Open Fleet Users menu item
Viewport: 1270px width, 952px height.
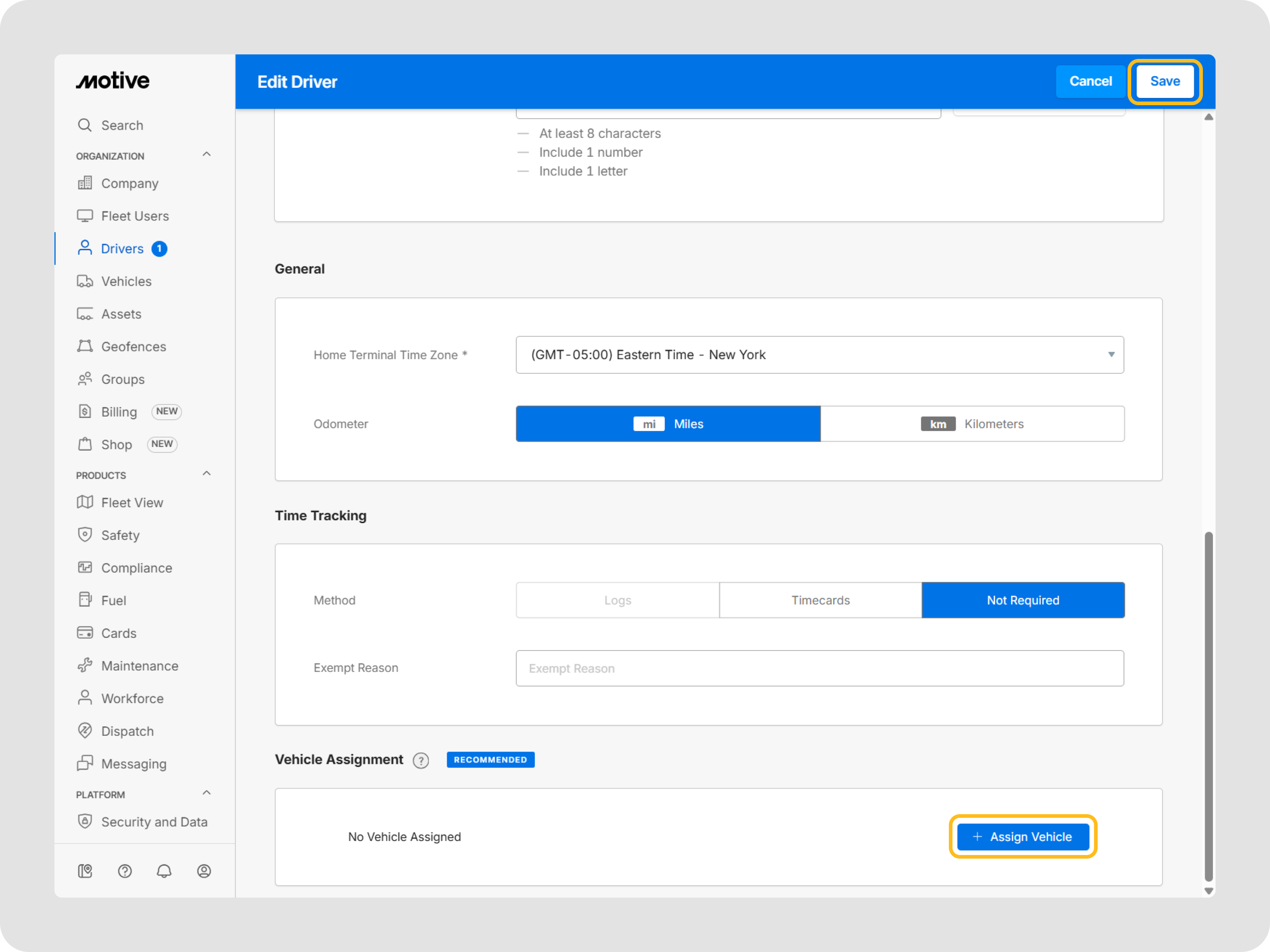(x=134, y=216)
